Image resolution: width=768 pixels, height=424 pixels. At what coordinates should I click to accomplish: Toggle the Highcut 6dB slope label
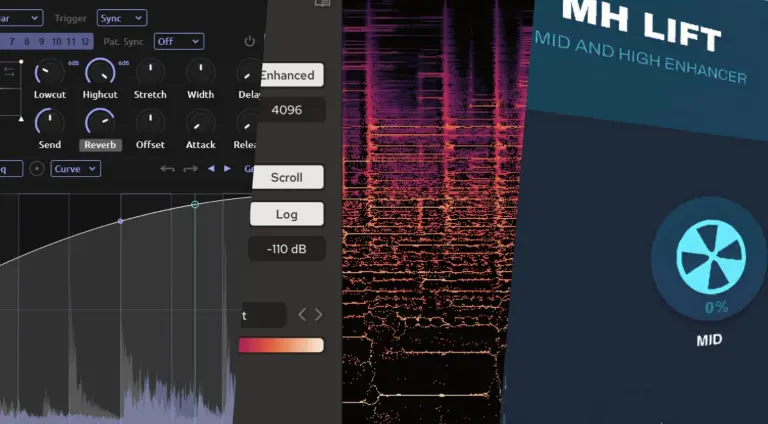124,63
